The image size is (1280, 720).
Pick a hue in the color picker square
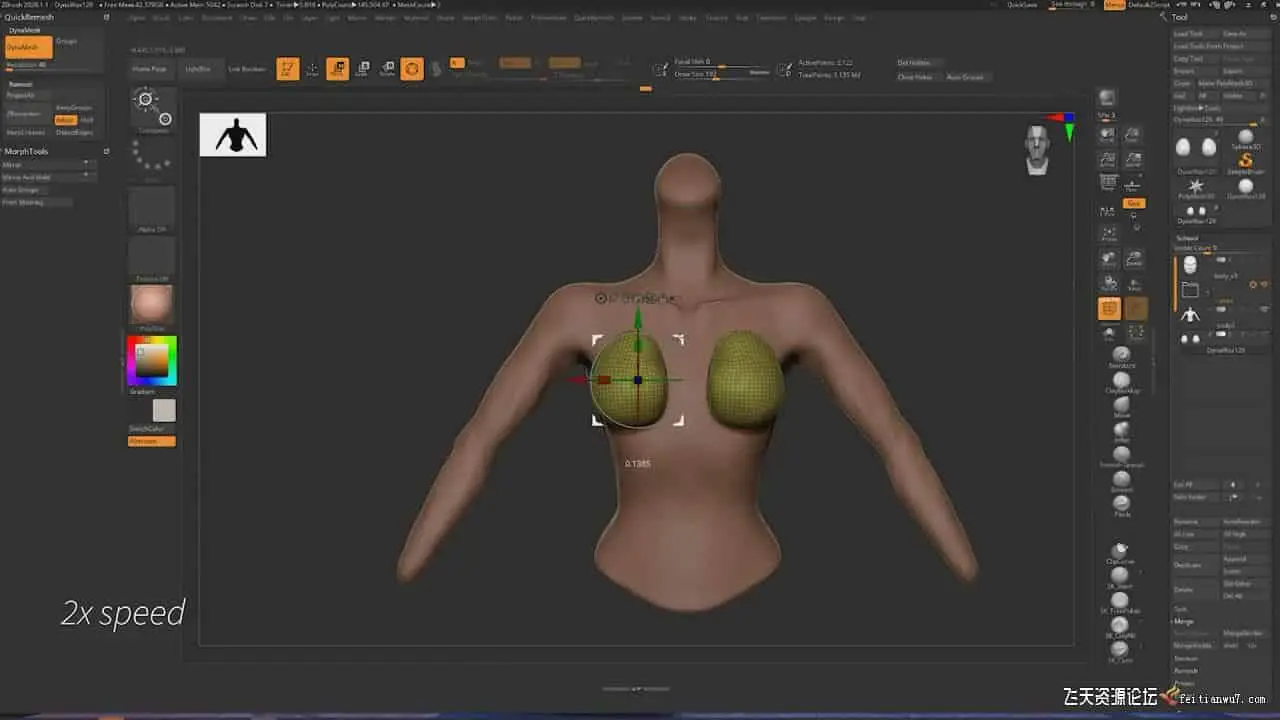click(152, 361)
